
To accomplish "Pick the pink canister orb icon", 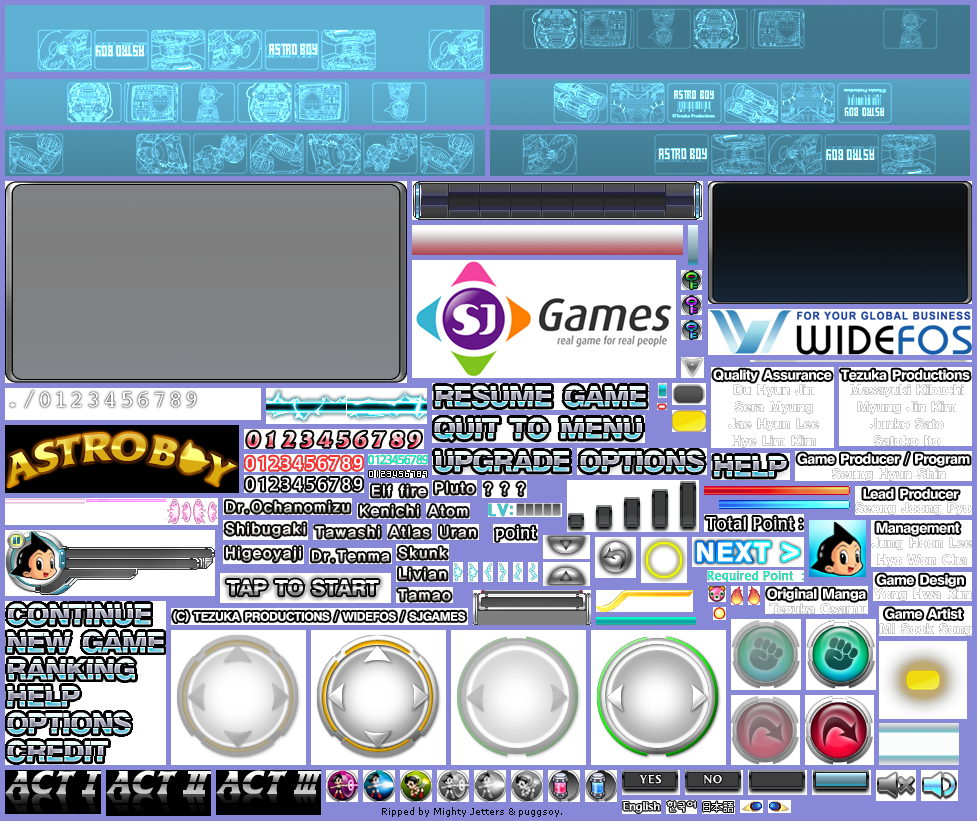I will pos(564,785).
